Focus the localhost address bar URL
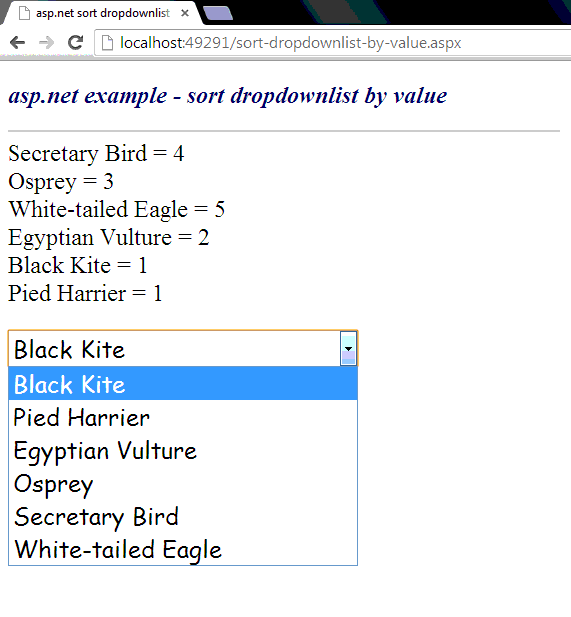Viewport: 571px width, 617px height. pos(290,43)
